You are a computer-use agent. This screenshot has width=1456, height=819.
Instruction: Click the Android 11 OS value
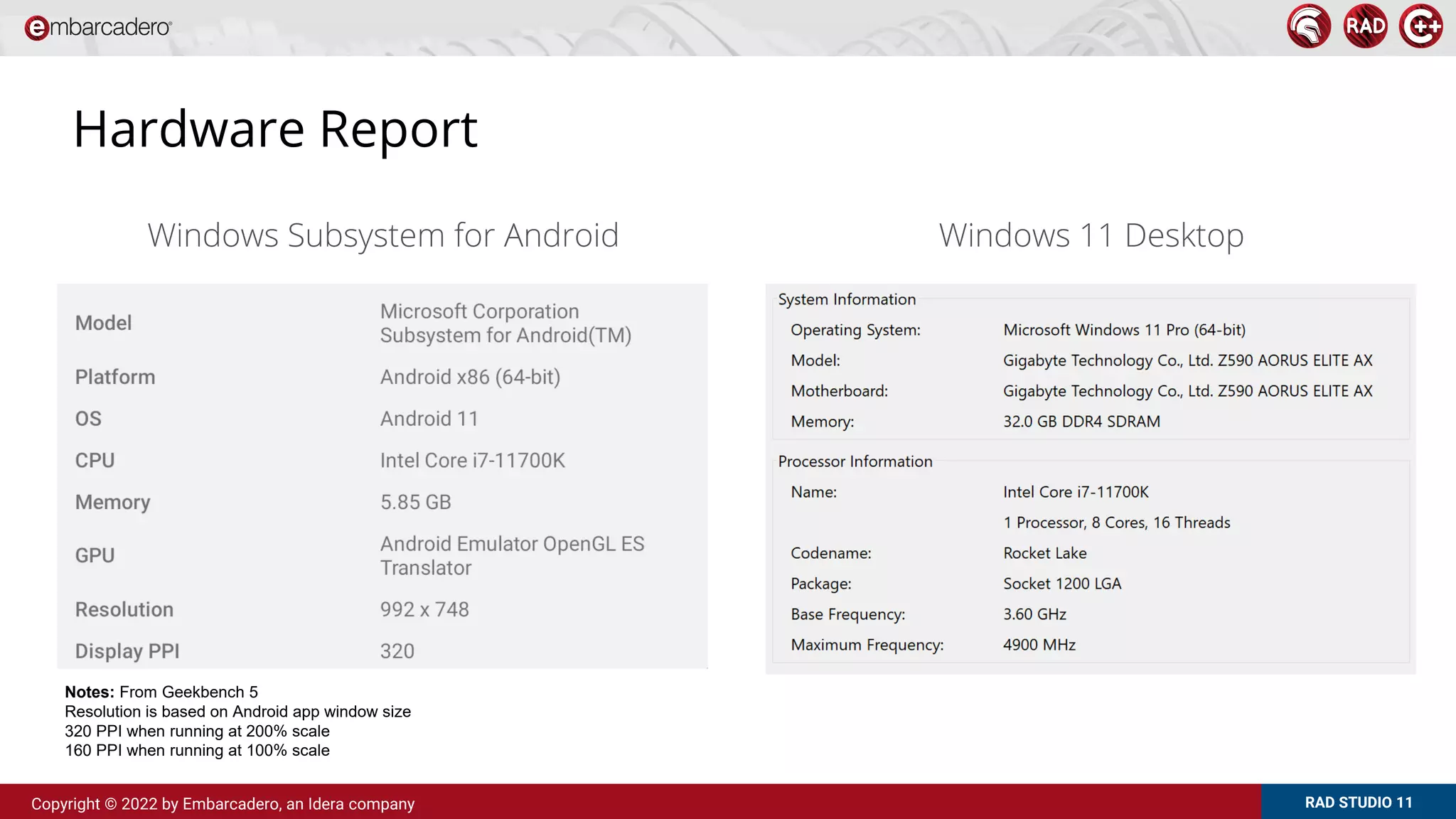(x=429, y=419)
